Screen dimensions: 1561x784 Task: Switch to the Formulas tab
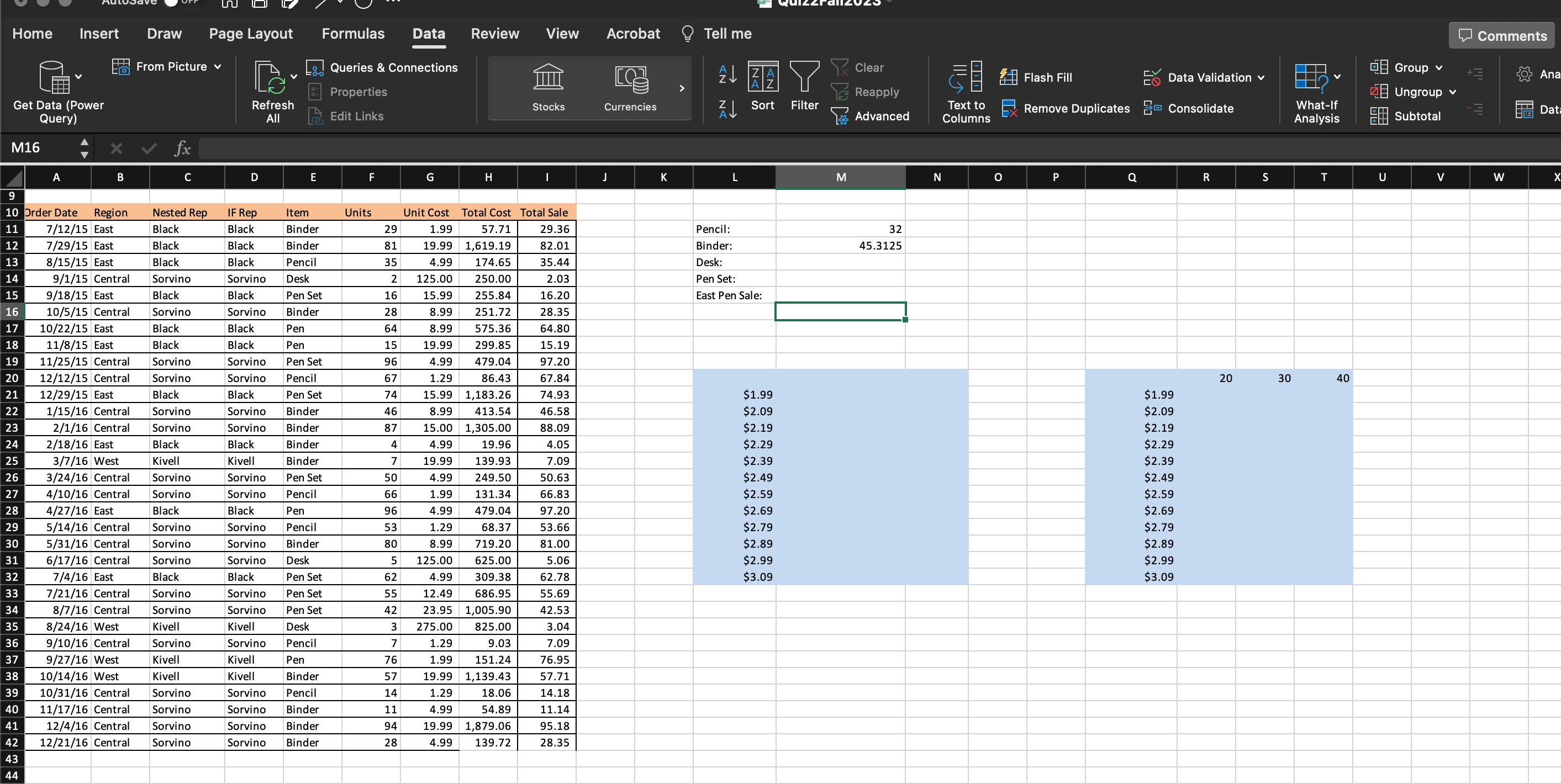[x=354, y=34]
